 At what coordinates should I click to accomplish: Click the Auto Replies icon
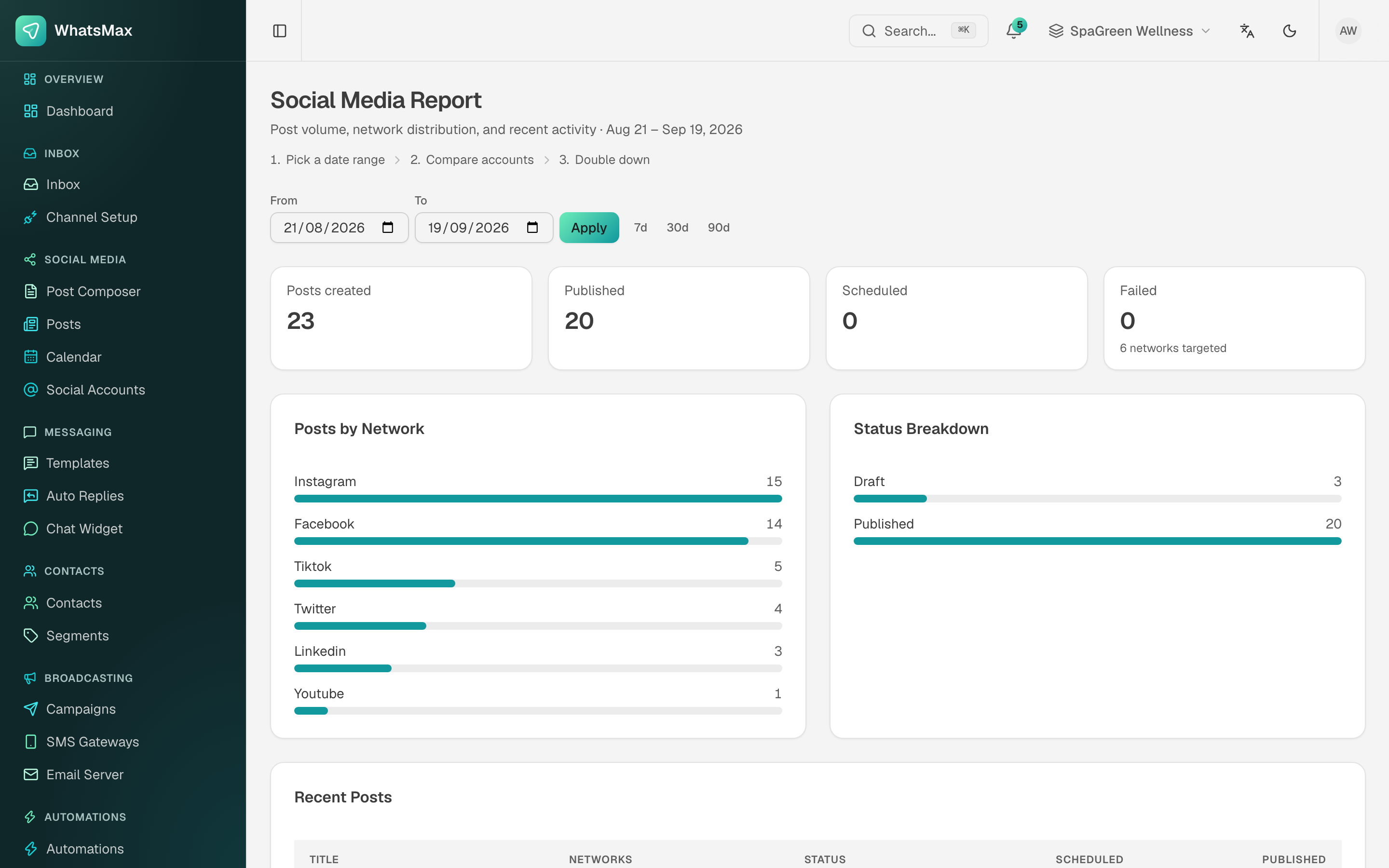tap(31, 495)
